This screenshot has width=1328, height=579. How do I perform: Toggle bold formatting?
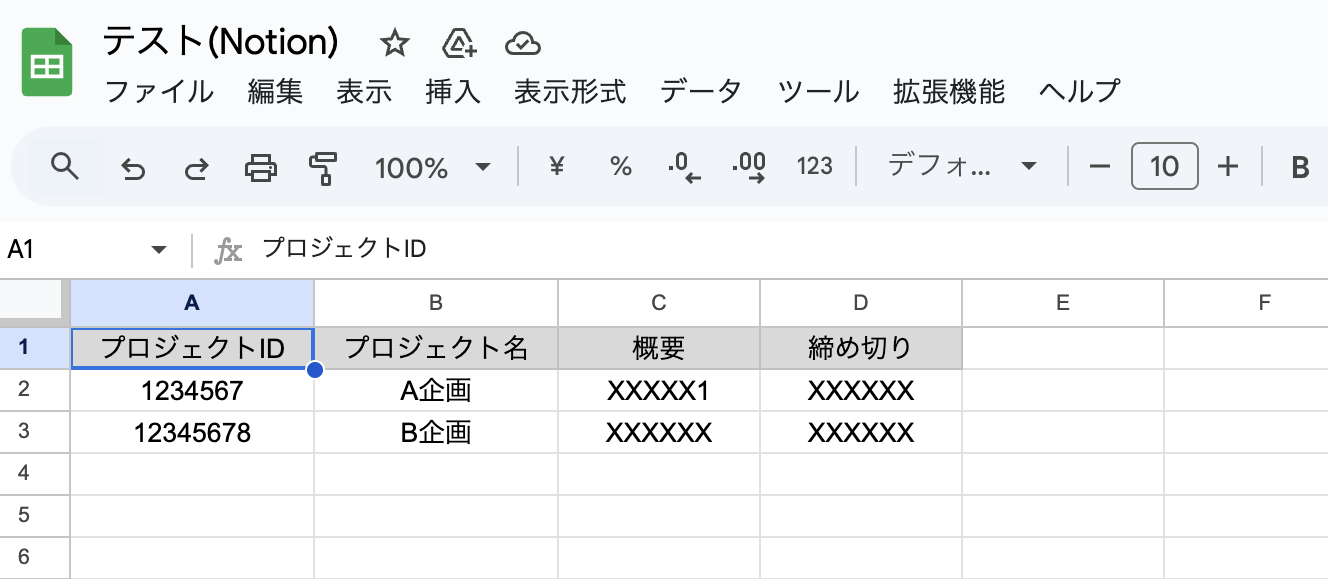1300,167
